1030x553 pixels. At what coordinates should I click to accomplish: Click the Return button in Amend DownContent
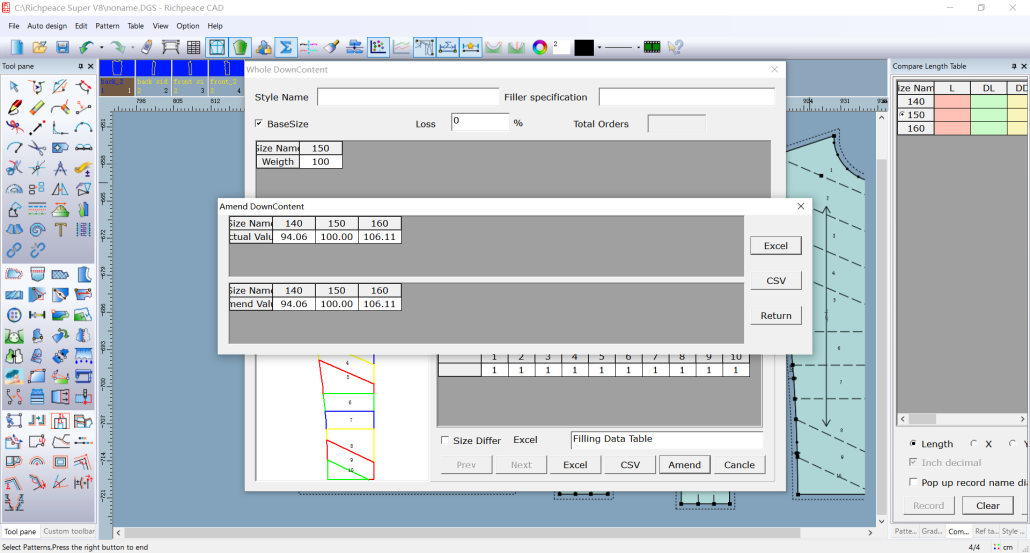[775, 315]
